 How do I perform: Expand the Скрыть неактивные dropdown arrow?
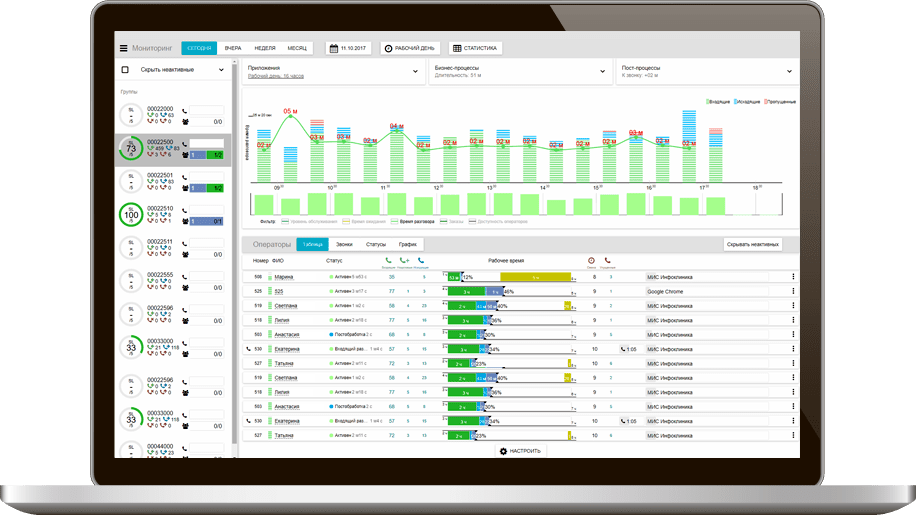pos(221,70)
